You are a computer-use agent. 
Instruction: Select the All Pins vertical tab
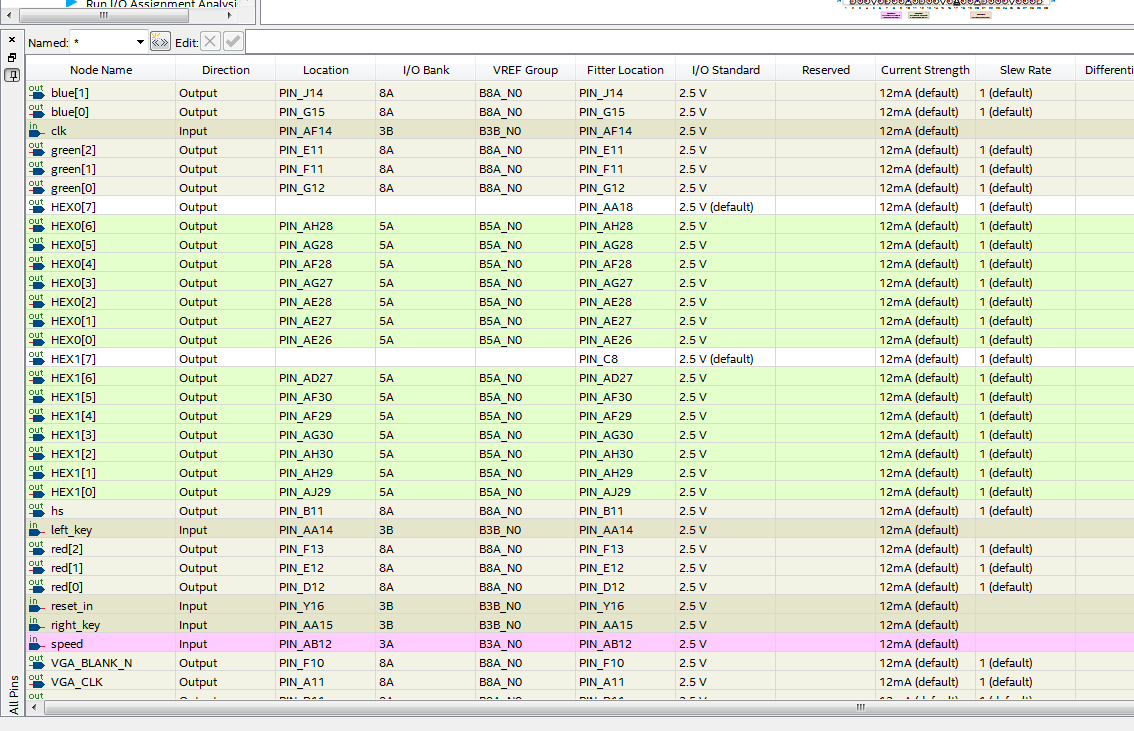pos(13,695)
